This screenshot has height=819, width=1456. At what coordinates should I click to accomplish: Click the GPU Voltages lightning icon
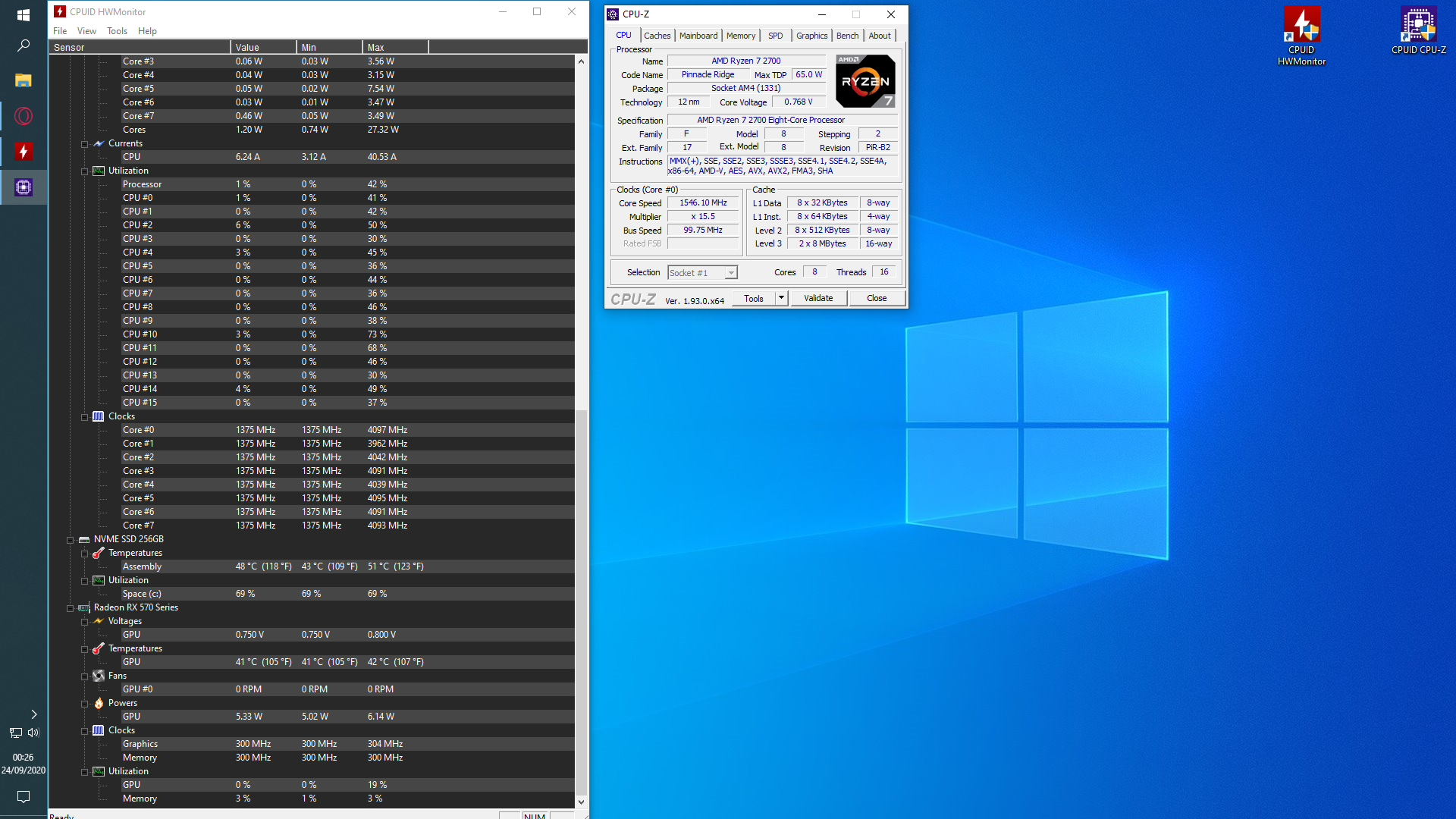(99, 621)
